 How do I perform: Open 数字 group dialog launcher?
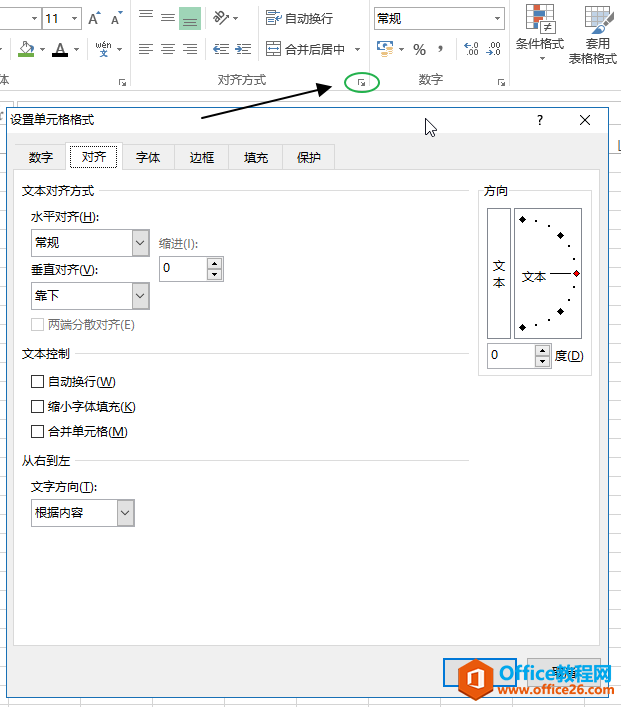[501, 83]
